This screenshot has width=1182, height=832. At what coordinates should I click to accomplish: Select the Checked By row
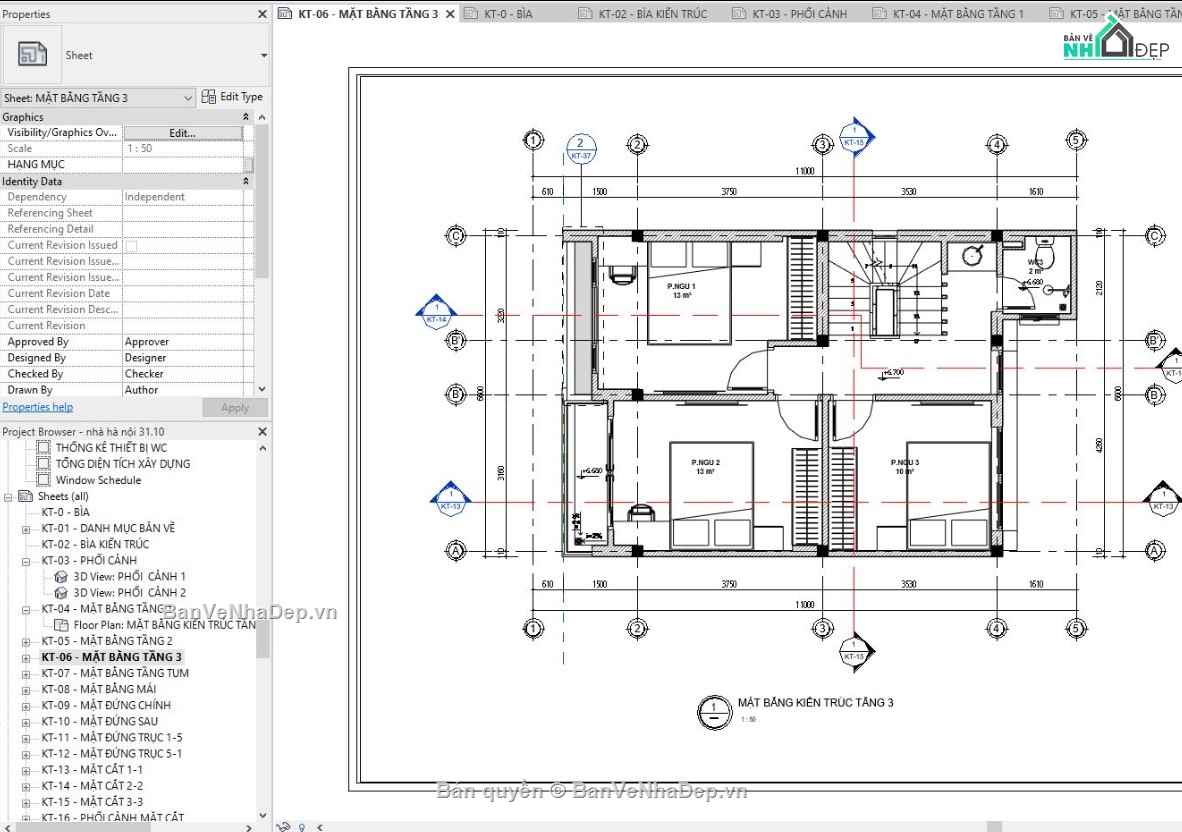(122, 374)
